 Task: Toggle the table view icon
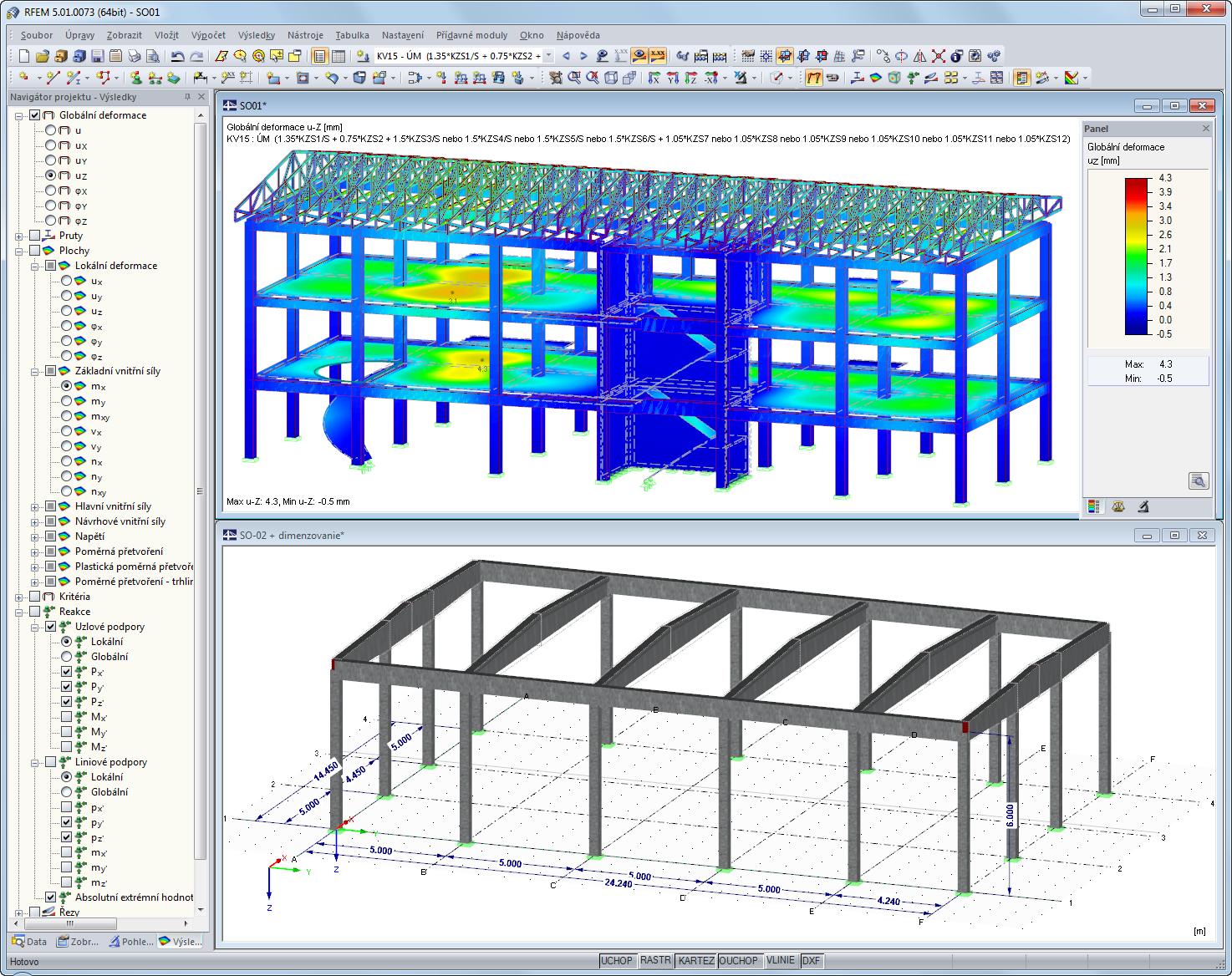[338, 56]
